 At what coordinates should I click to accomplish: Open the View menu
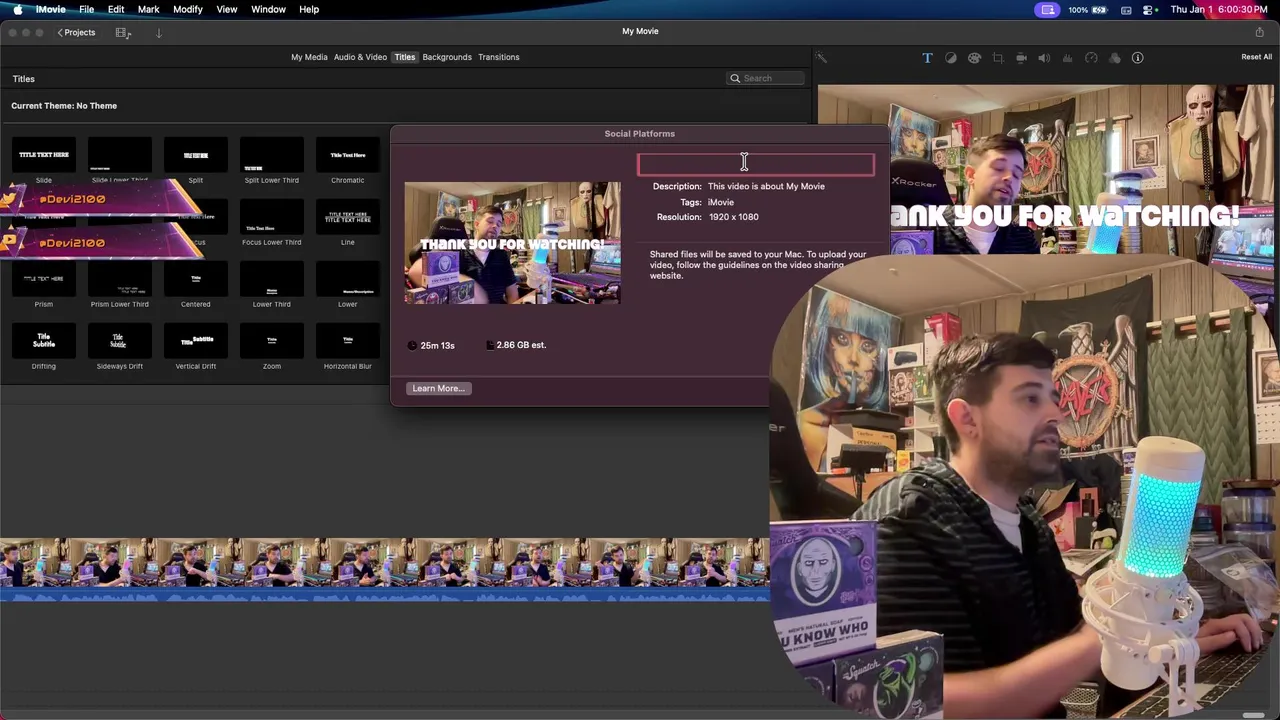[227, 9]
